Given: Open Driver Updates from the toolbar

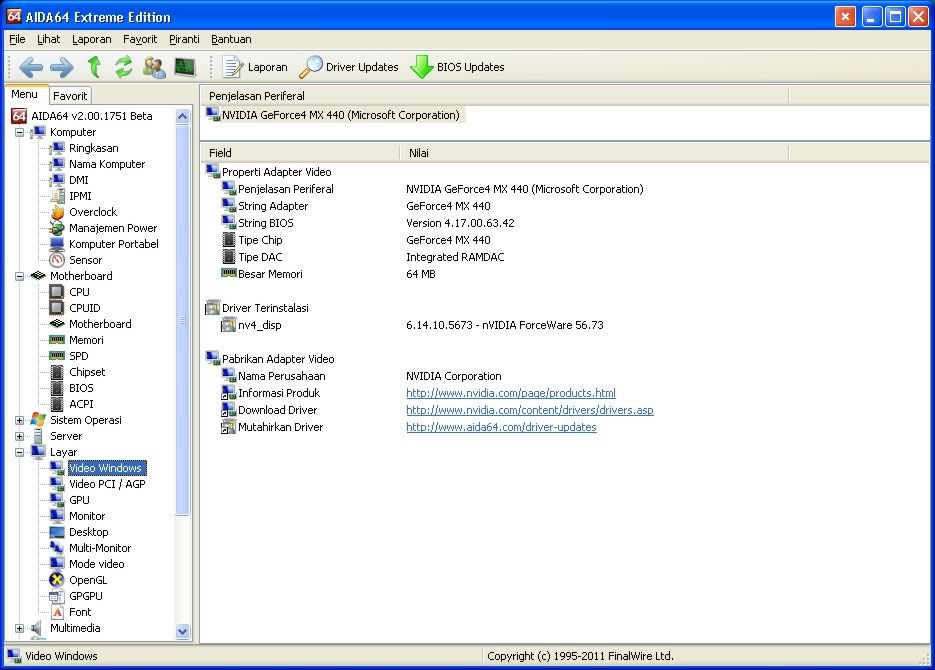Looking at the screenshot, I should (x=349, y=67).
